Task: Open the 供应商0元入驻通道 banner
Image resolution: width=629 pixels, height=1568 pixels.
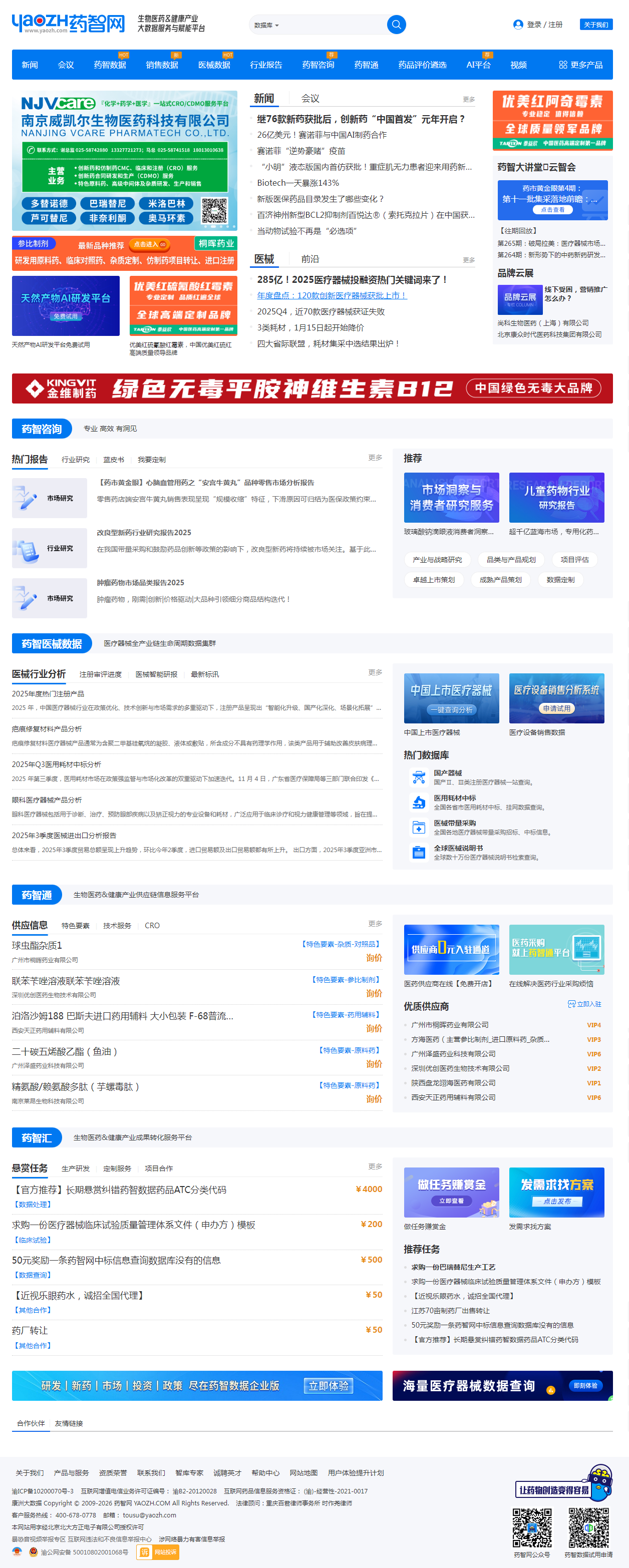Action: pos(451,950)
